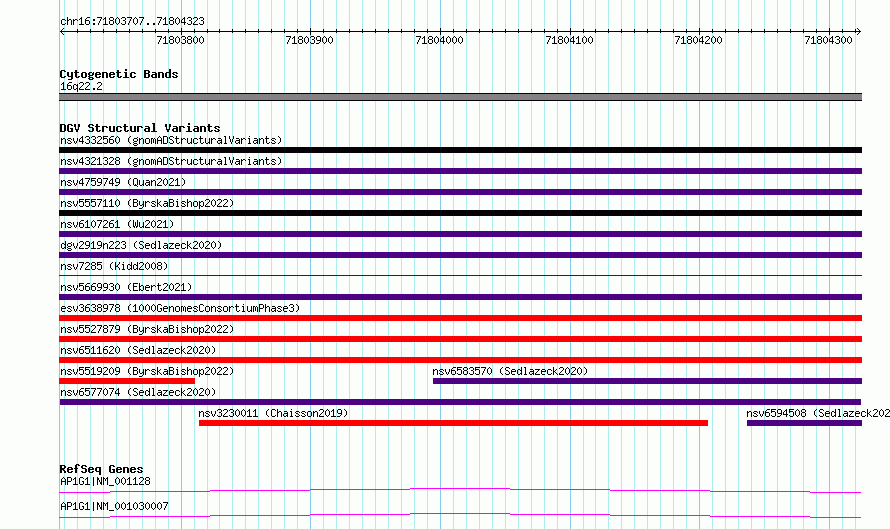Click the purple nsv6577074 variant bar
The height and width of the screenshot is (529, 890).
(460, 402)
